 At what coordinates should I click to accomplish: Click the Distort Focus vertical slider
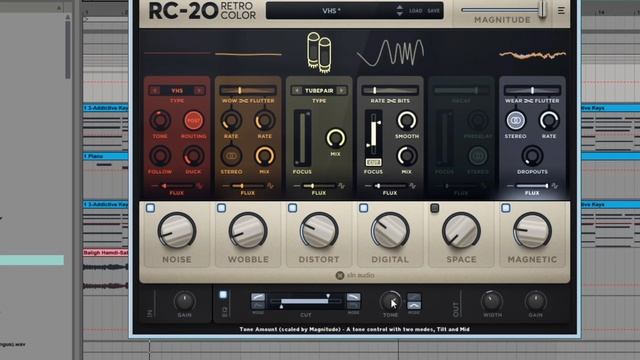(x=302, y=138)
